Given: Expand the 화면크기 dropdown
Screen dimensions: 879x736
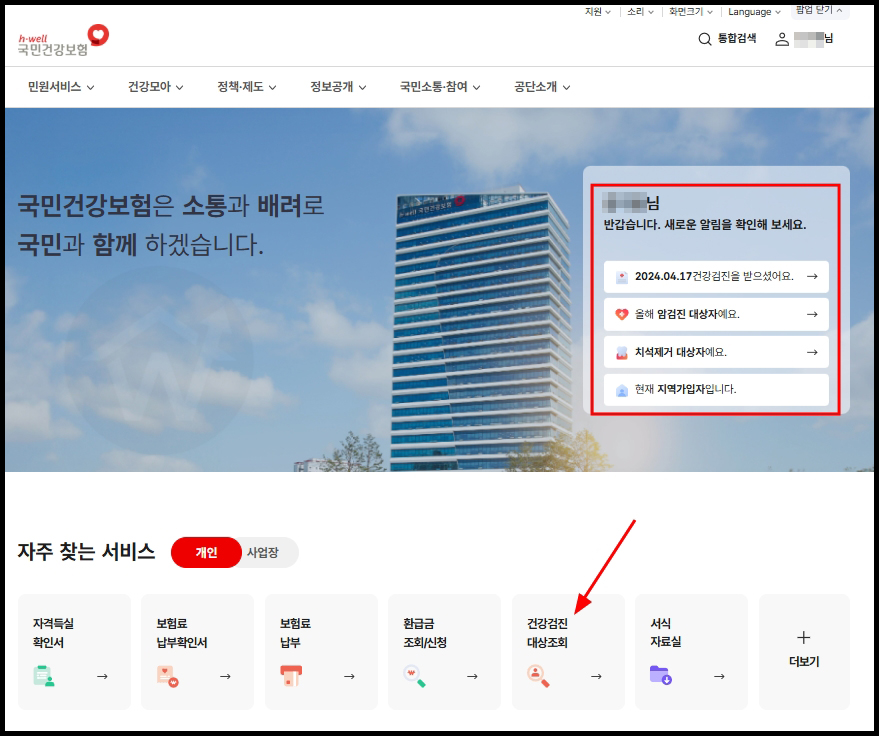Looking at the screenshot, I should coord(689,12).
